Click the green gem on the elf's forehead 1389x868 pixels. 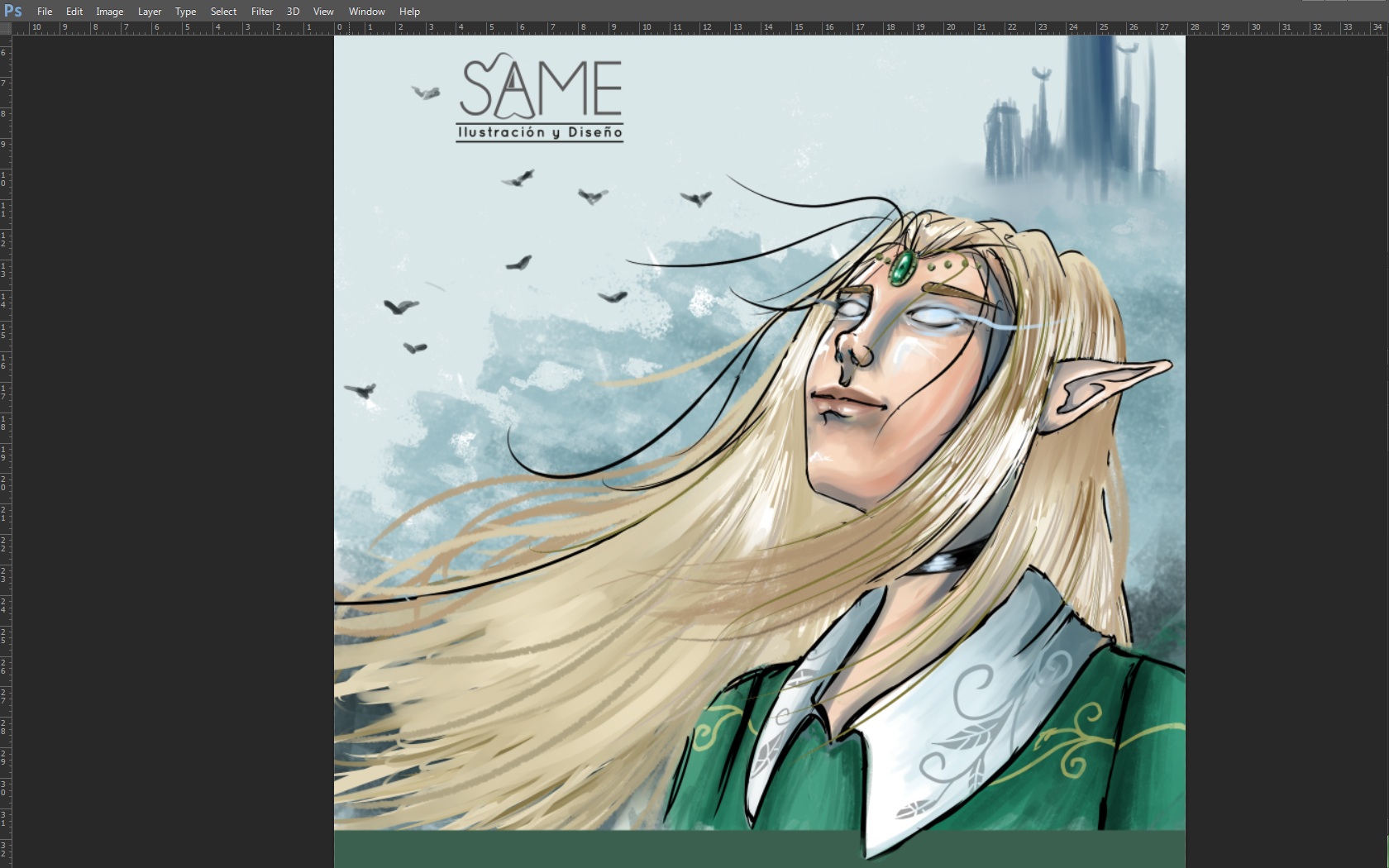pos(901,266)
